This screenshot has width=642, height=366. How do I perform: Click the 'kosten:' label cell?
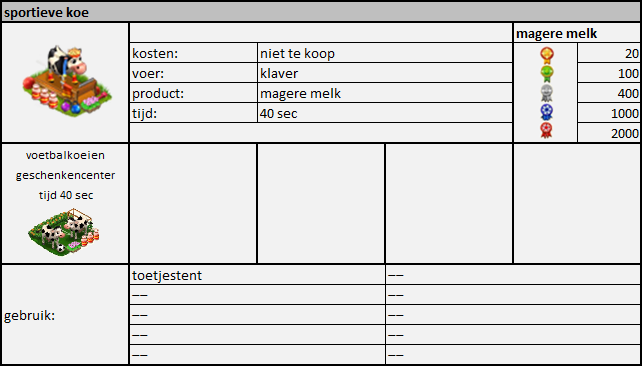tap(193, 53)
